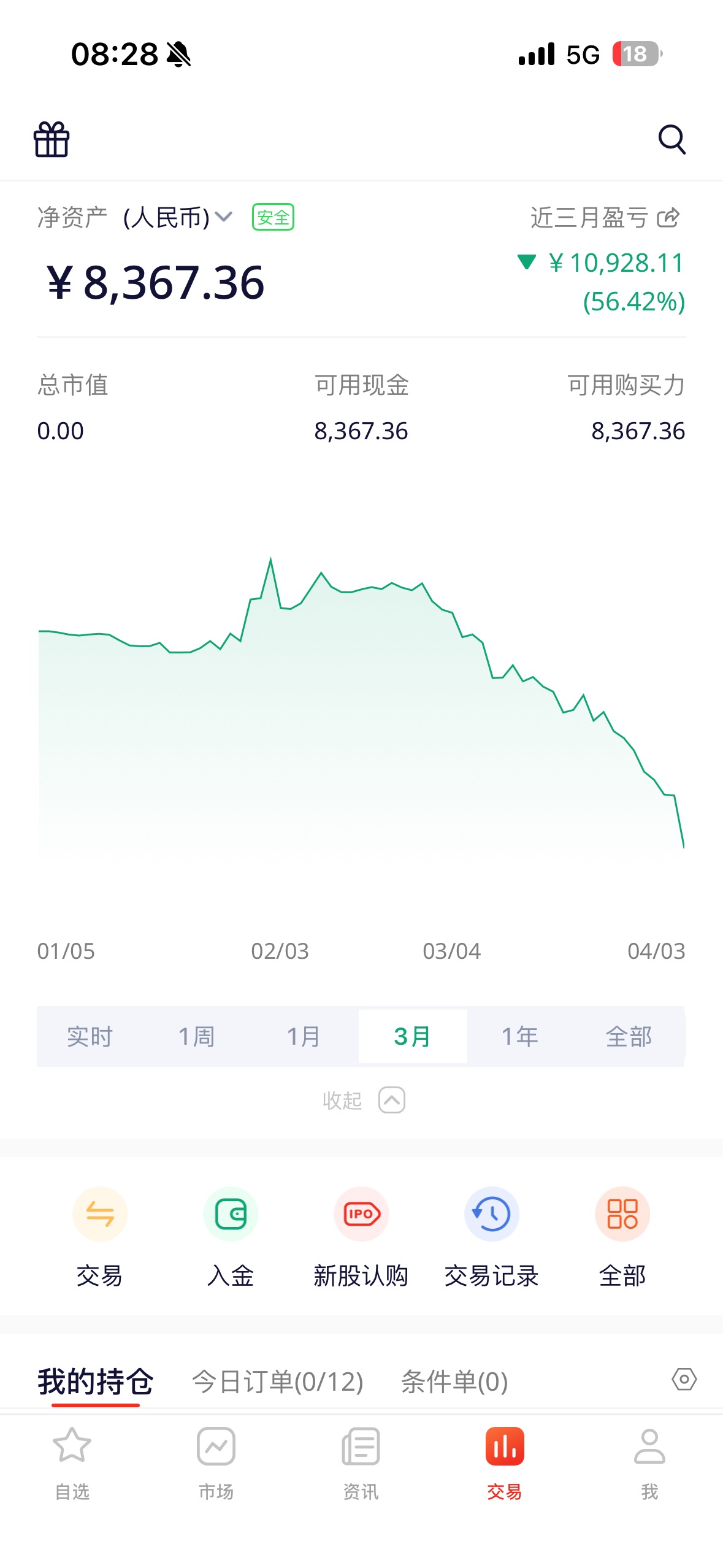Image resolution: width=723 pixels, height=1568 pixels.
Task: Open the 交易 trade shortcut icon
Action: click(x=99, y=1215)
